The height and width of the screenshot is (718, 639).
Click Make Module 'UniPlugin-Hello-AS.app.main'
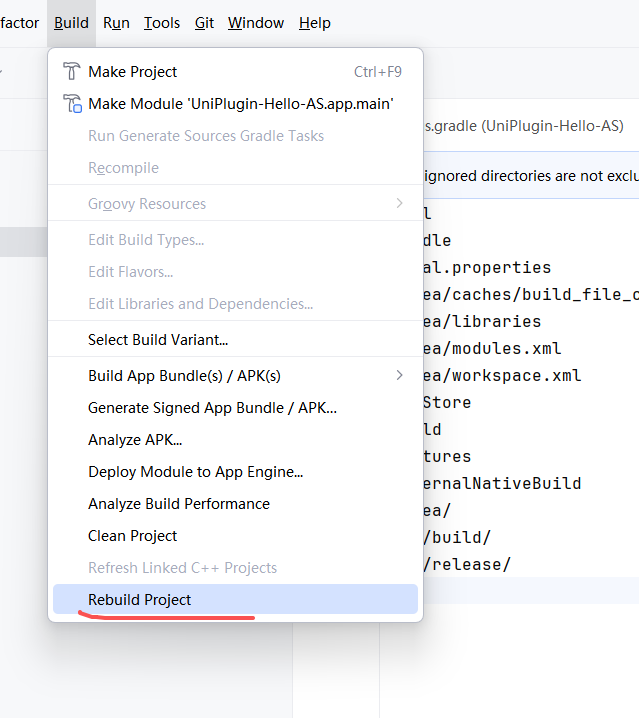(x=240, y=104)
